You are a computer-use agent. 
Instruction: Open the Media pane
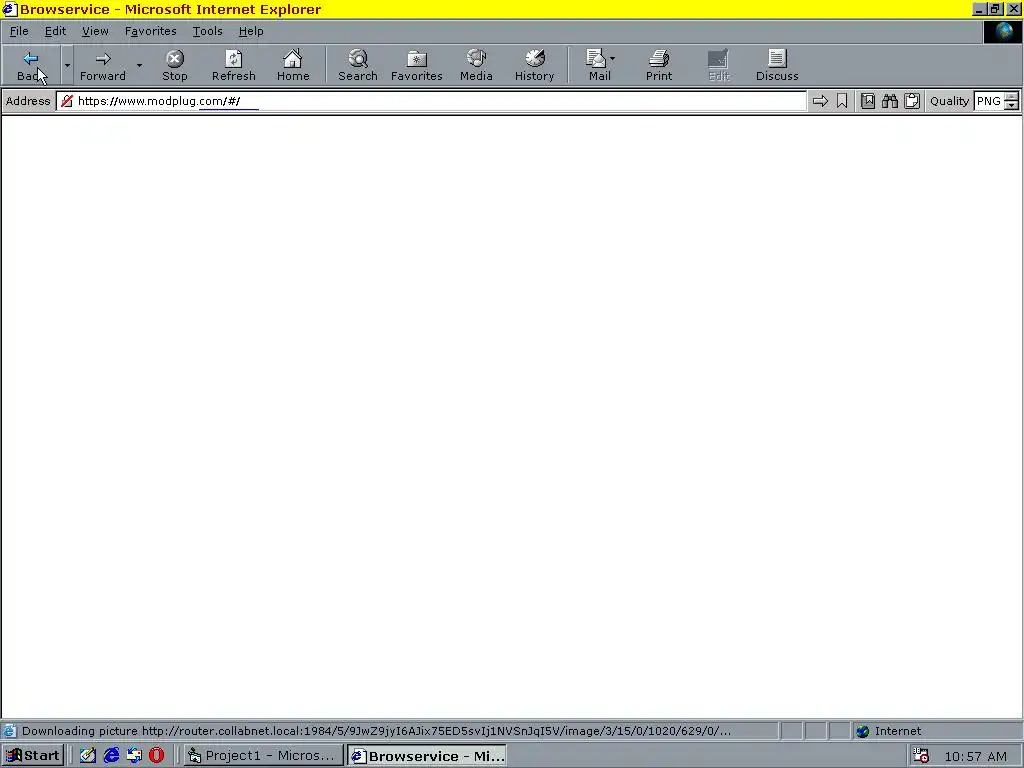[476, 65]
